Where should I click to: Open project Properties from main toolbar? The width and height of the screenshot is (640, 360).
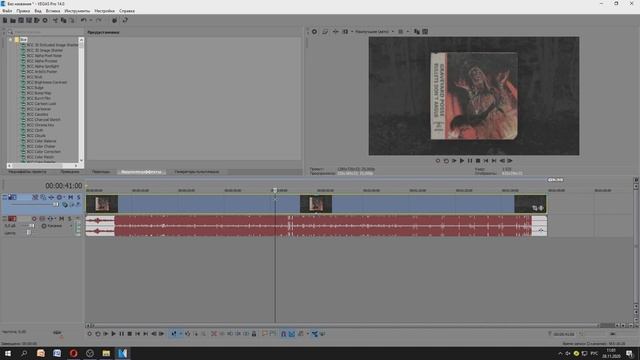click(x=45, y=20)
